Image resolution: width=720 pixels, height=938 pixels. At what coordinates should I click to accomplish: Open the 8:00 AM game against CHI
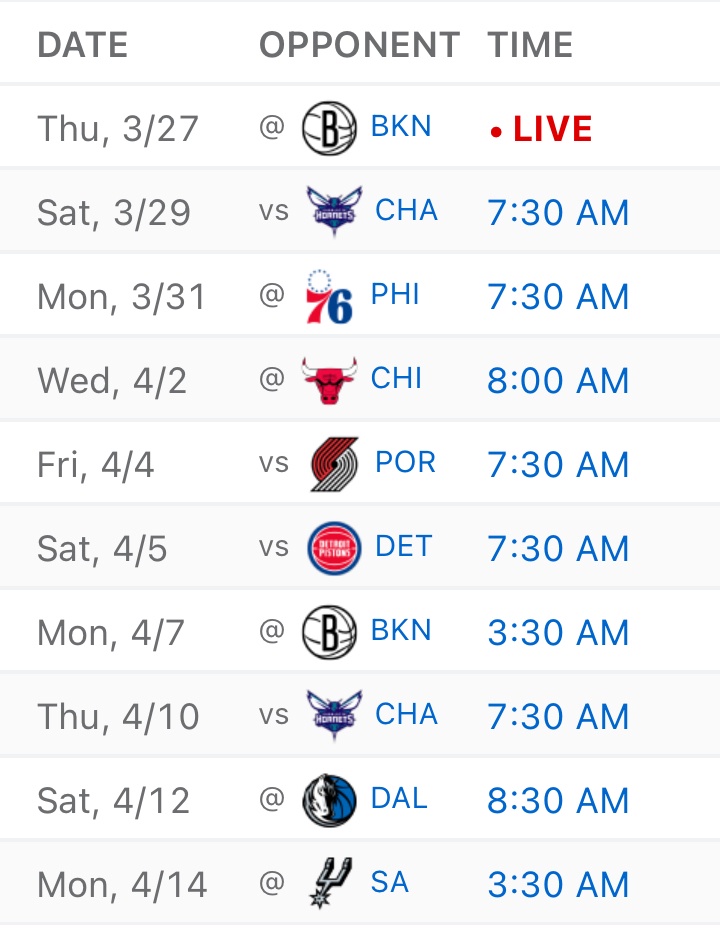pyautogui.click(x=558, y=381)
